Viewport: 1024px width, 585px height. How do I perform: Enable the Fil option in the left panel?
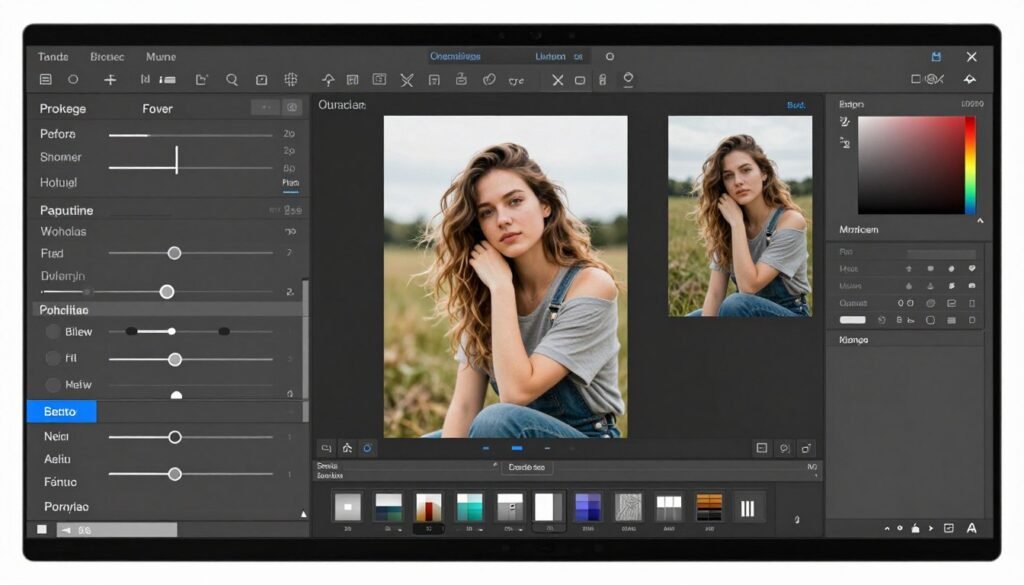[52, 358]
